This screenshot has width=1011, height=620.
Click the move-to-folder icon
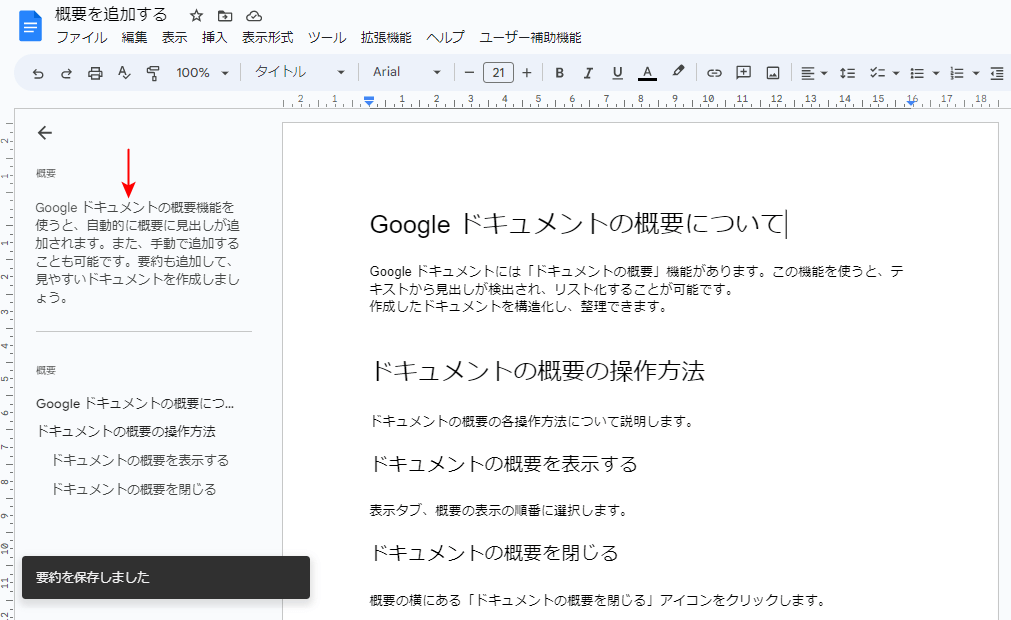[225, 15]
